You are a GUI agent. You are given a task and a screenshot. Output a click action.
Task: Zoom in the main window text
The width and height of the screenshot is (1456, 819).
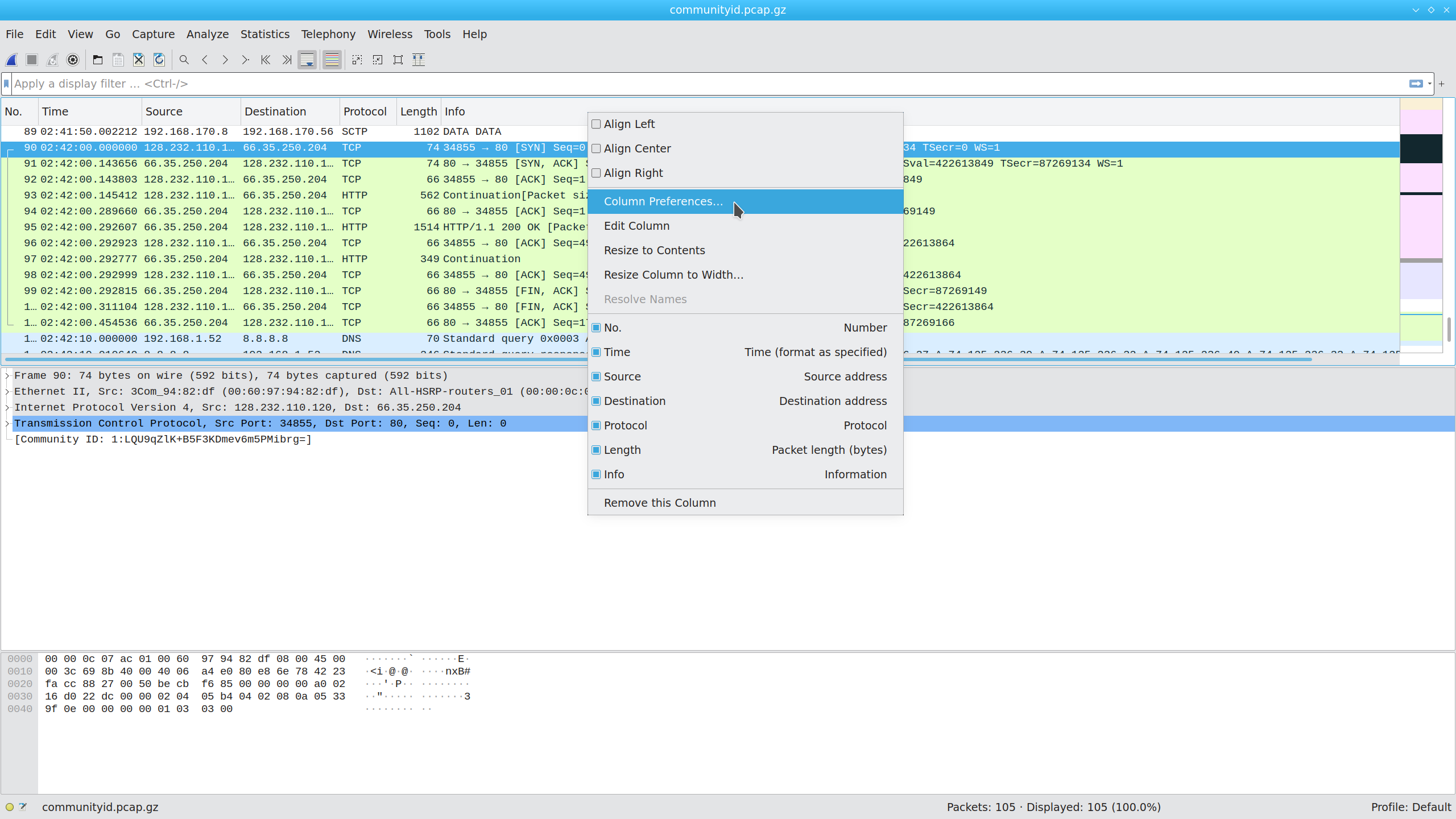click(357, 60)
